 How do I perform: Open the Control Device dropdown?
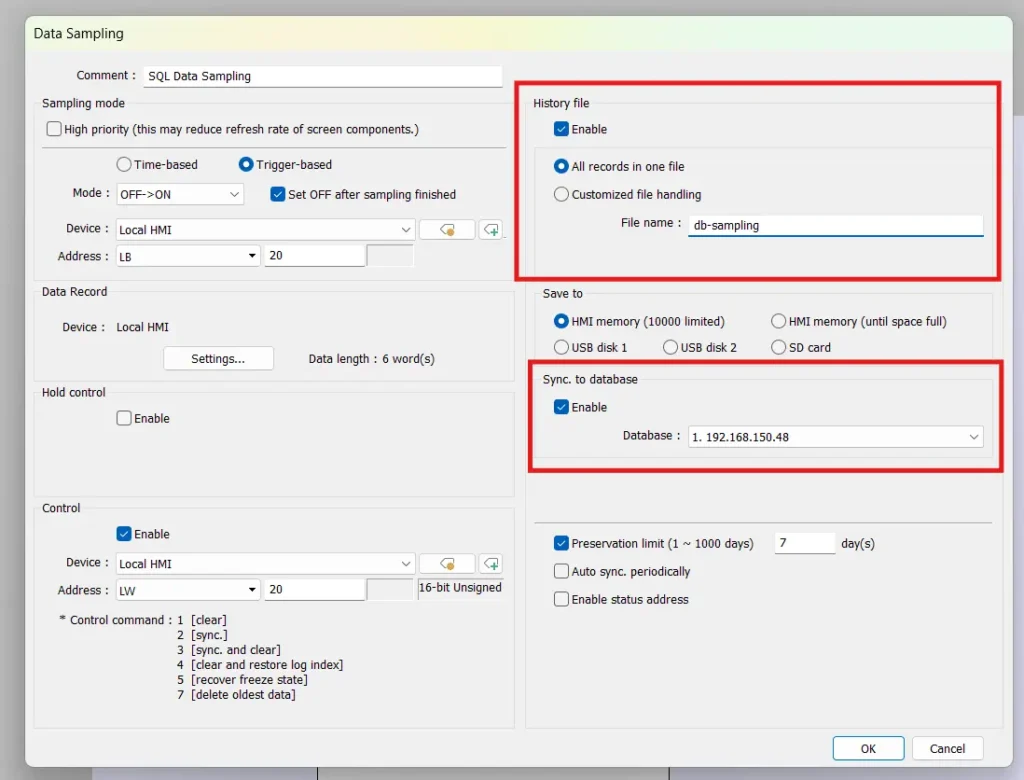[405, 563]
